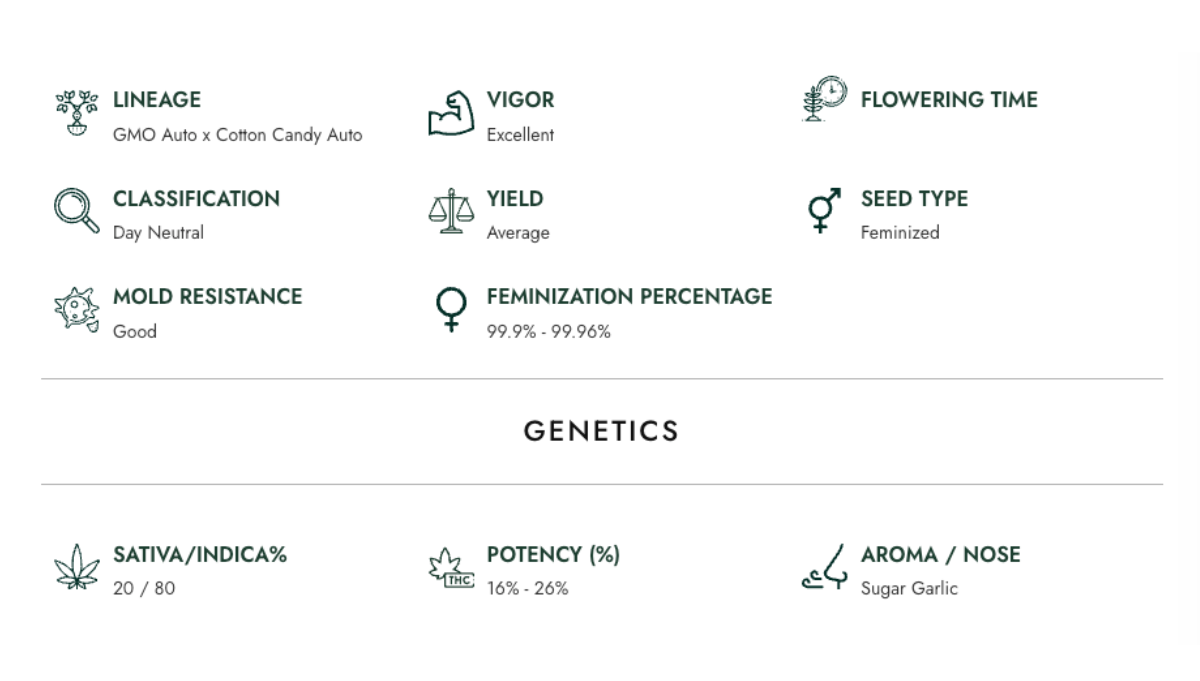Click the Flowering Time clock plant icon
1200x681 pixels.
click(825, 99)
